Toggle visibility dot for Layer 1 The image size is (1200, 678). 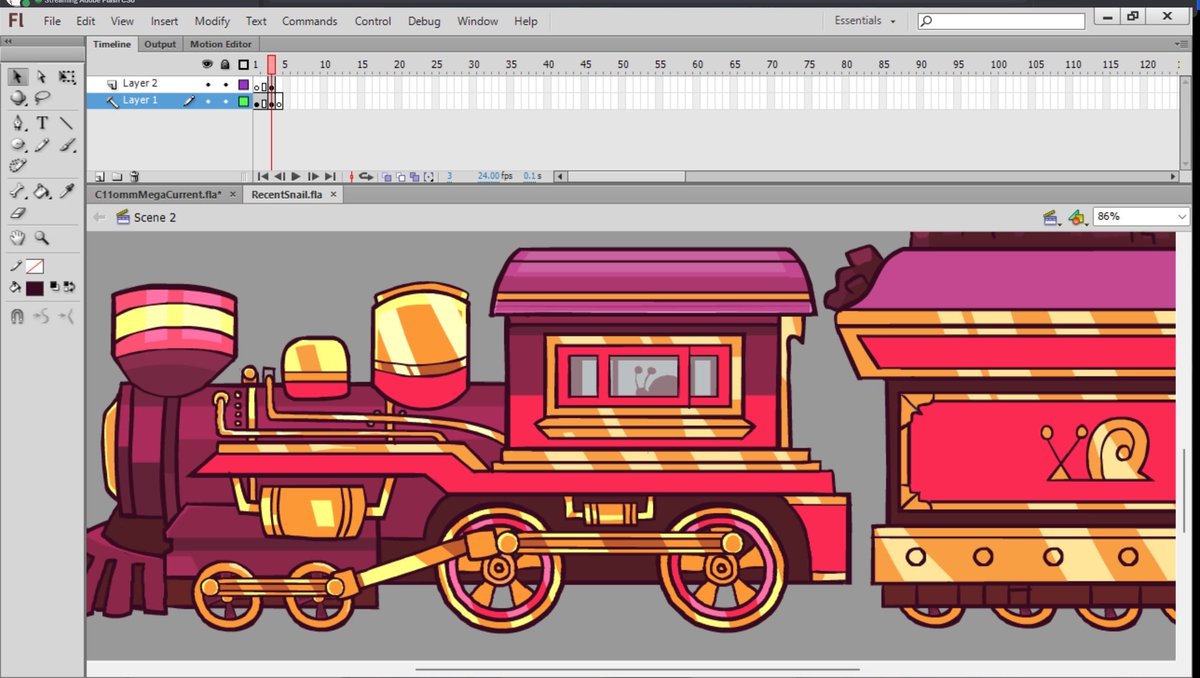[208, 101]
